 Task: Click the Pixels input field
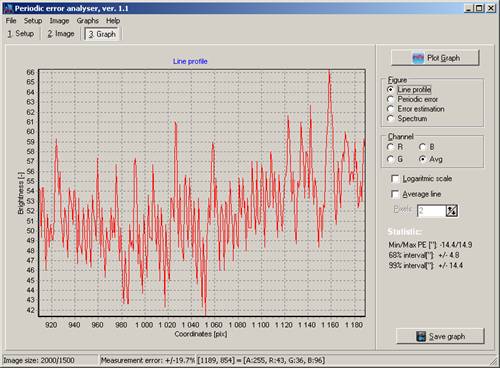click(x=432, y=211)
